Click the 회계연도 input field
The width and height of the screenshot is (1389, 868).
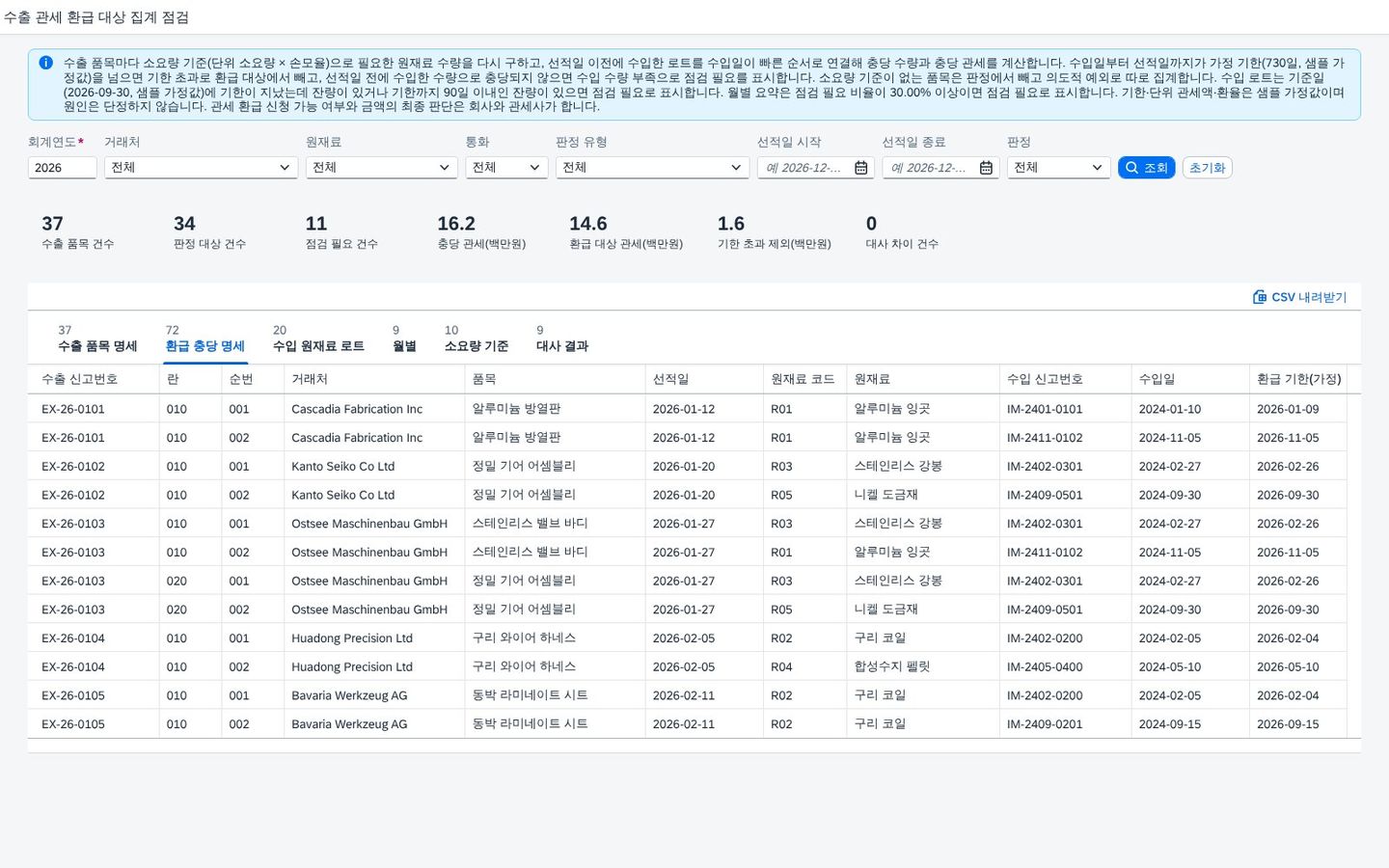click(x=62, y=168)
